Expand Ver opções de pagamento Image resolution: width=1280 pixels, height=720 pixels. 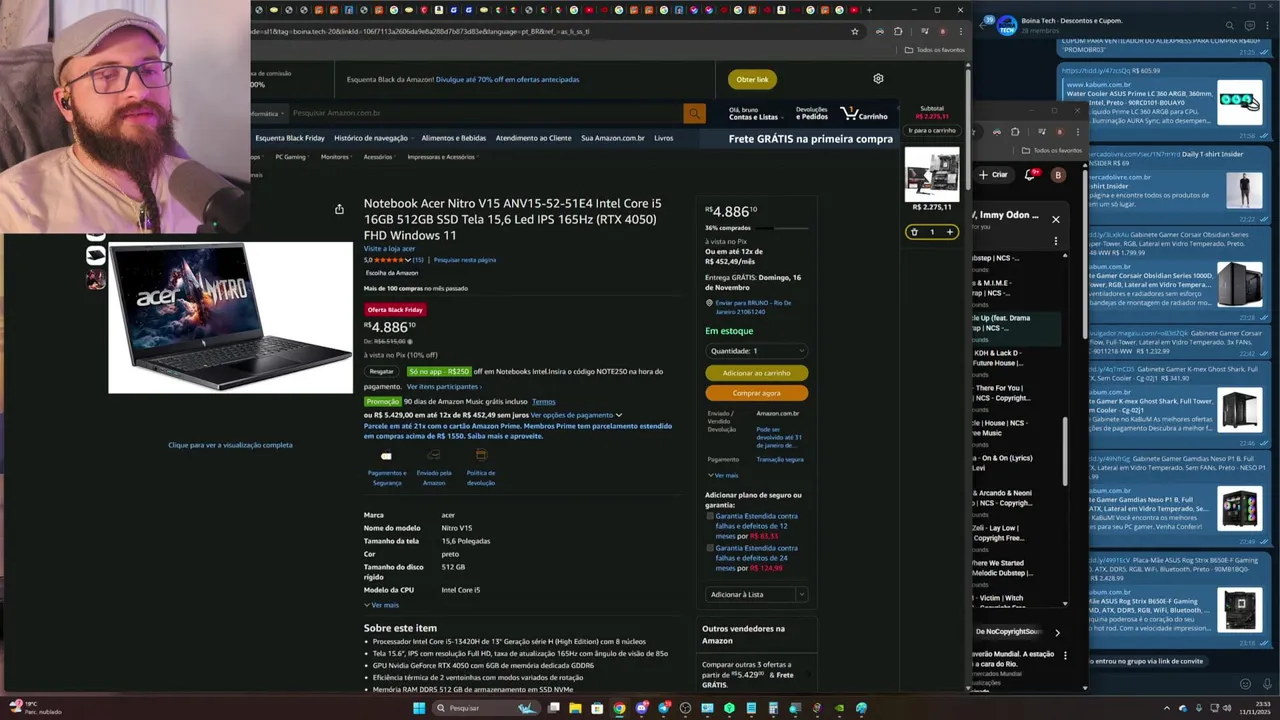pos(576,415)
